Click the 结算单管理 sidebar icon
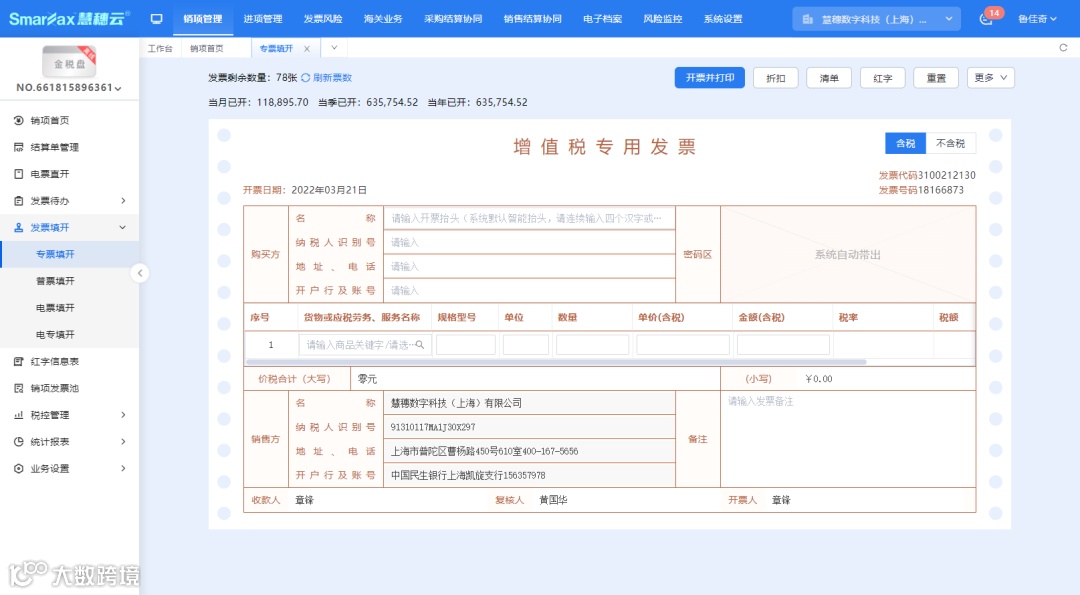The width and height of the screenshot is (1080, 595). click(19, 147)
